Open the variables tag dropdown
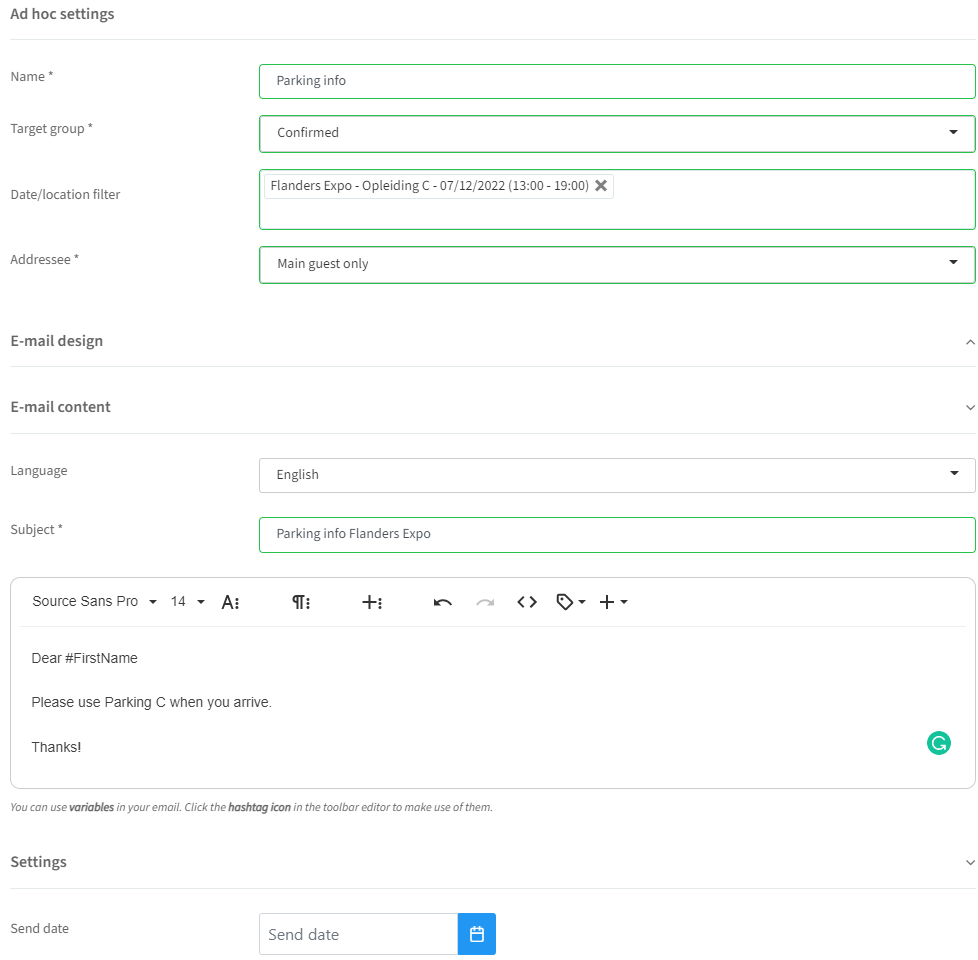978x960 pixels. (x=570, y=603)
